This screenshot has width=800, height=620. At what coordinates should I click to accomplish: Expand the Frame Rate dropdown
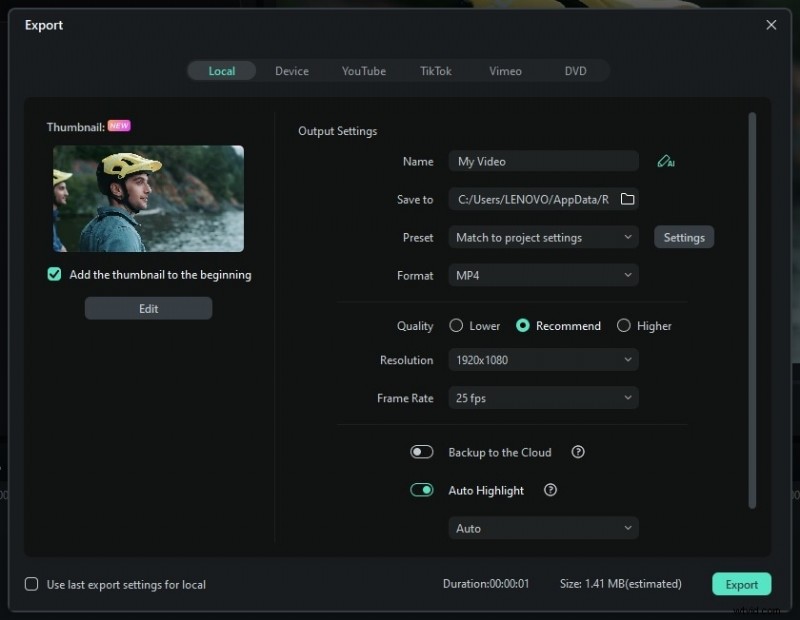pyautogui.click(x=543, y=398)
